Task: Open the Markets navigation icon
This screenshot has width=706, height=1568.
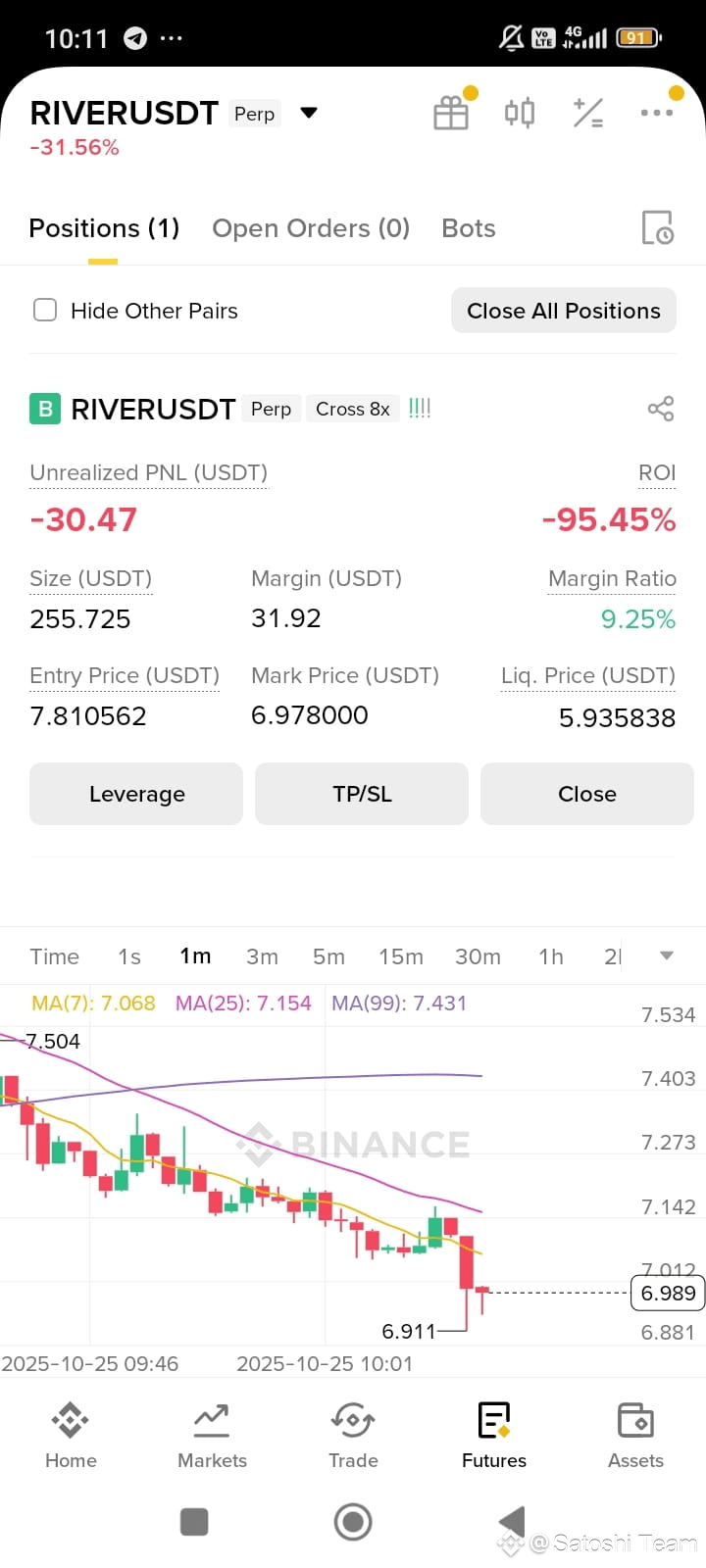Action: tap(212, 1435)
